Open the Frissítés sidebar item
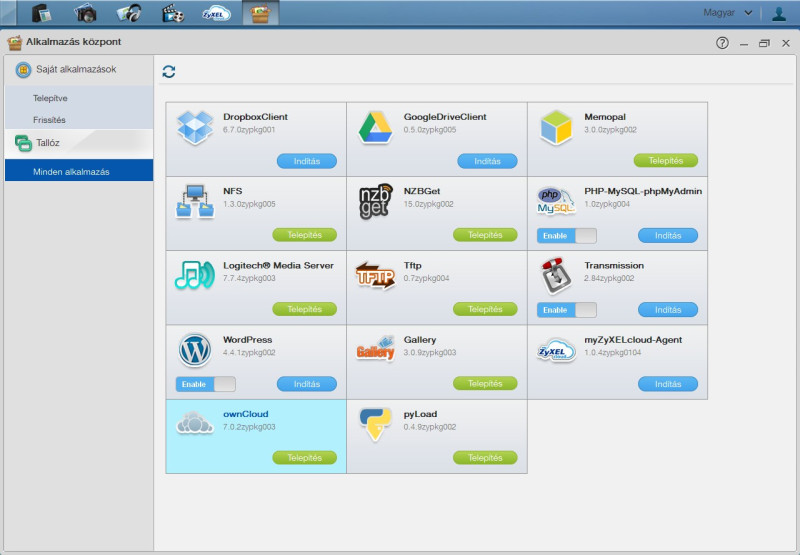The image size is (800, 555). [x=79, y=120]
